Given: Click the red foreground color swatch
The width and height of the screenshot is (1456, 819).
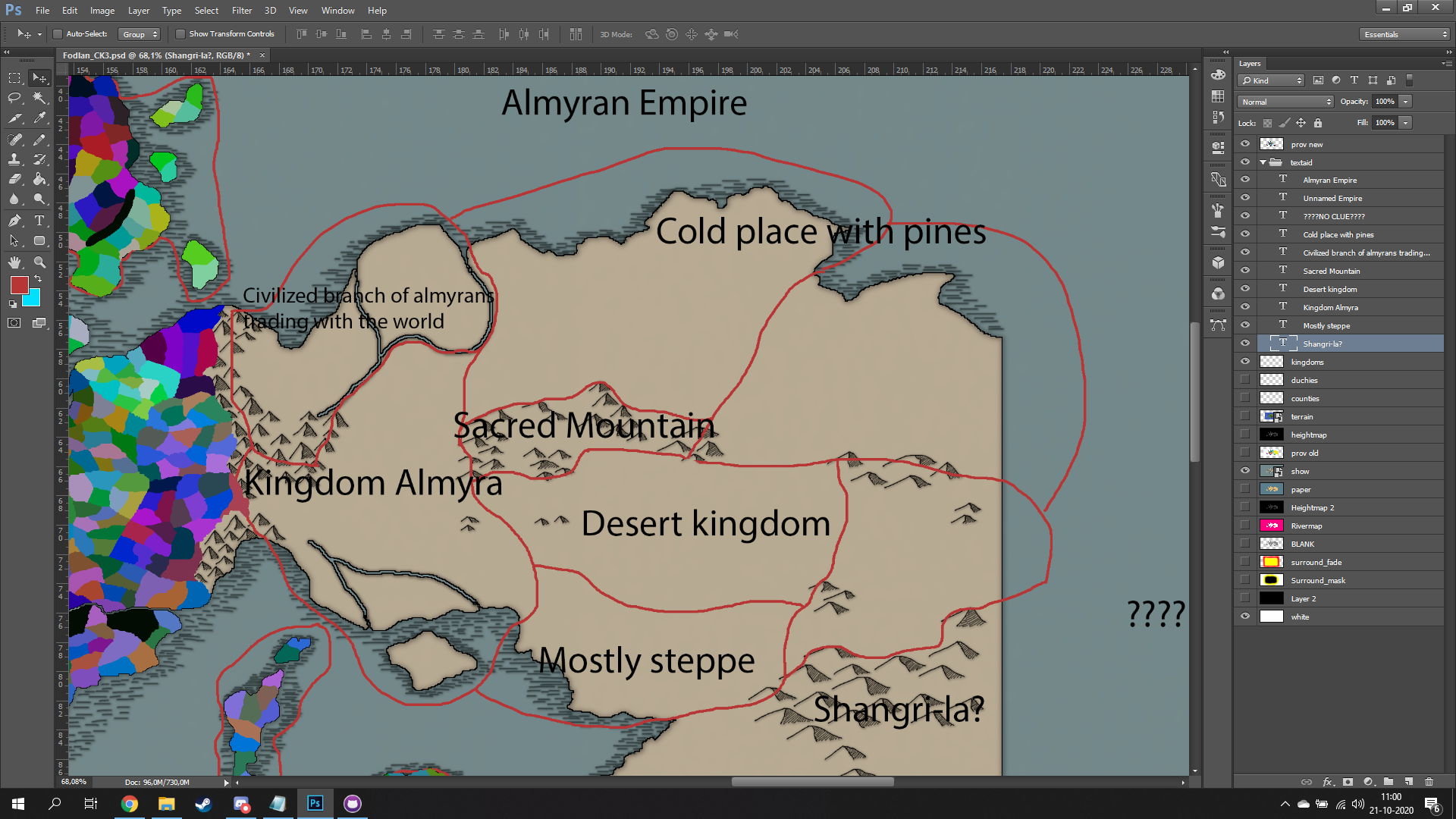Looking at the screenshot, I should 18,286.
